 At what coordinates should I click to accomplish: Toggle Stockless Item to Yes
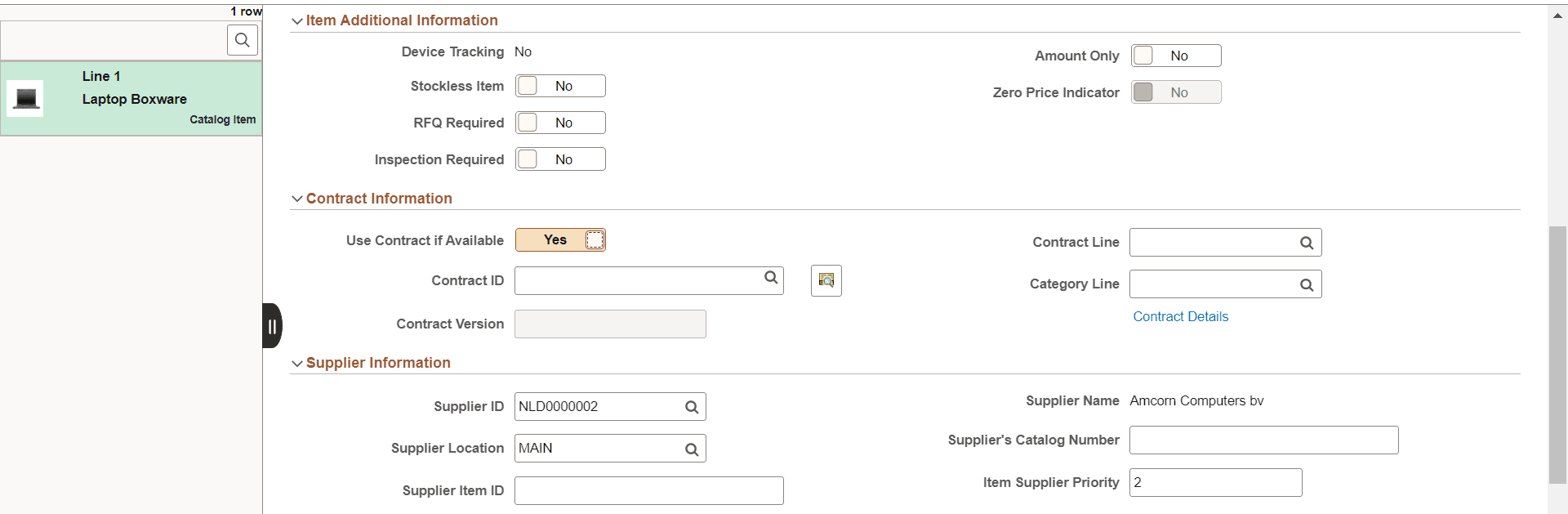pyautogui.click(x=560, y=85)
